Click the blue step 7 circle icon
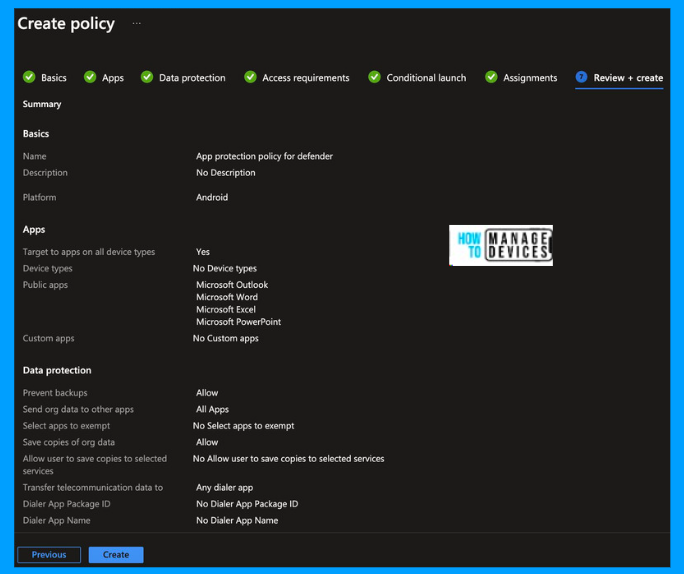 [581, 77]
